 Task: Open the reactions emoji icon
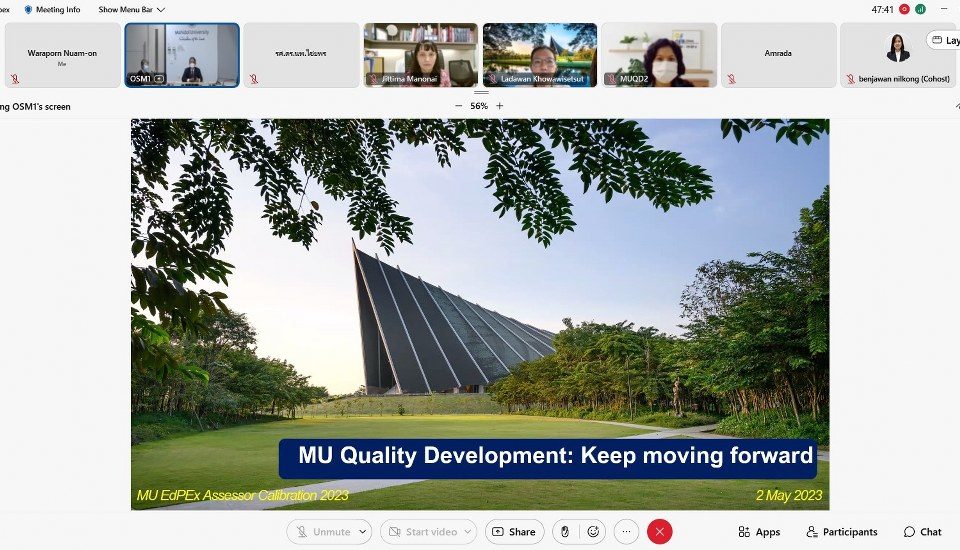(593, 532)
